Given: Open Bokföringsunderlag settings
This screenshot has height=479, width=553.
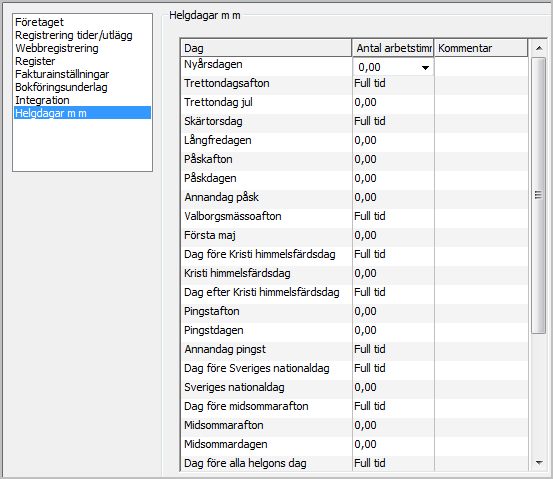Looking at the screenshot, I should [61, 87].
